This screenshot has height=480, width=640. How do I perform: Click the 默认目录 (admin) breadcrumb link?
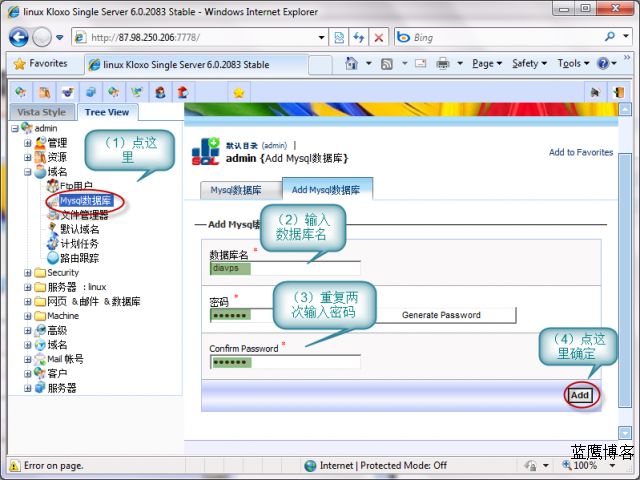coord(256,145)
